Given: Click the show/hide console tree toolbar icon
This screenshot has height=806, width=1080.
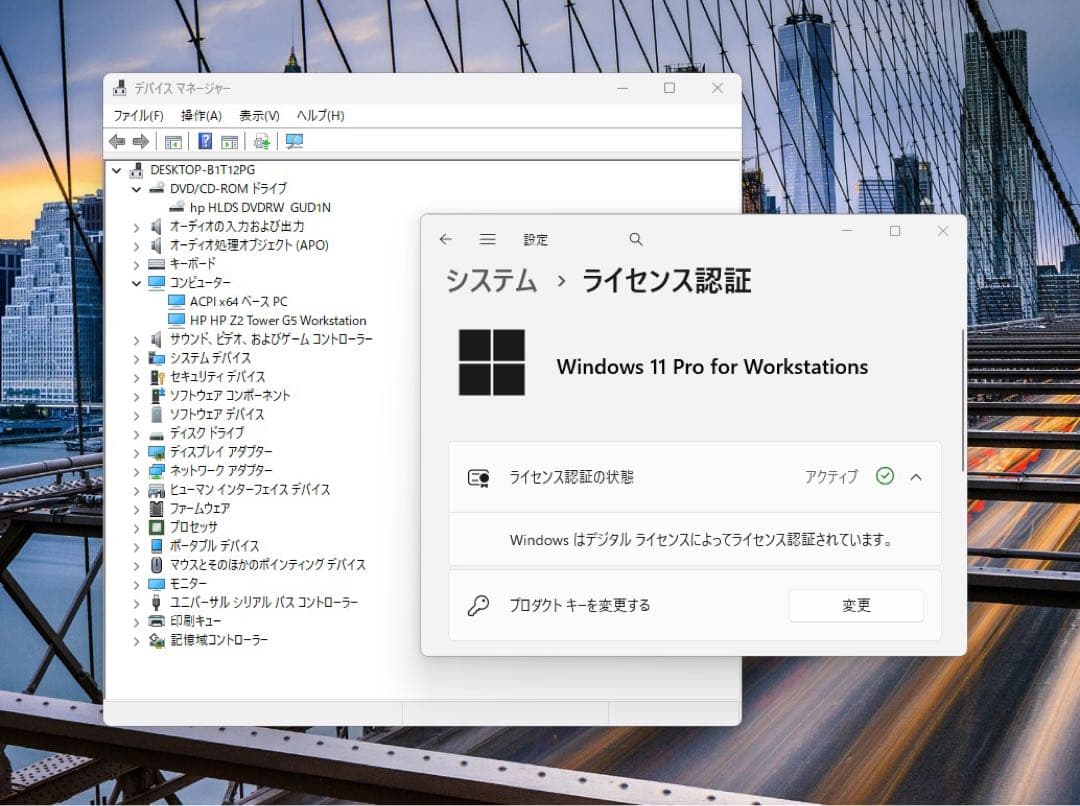Looking at the screenshot, I should coord(173,142).
